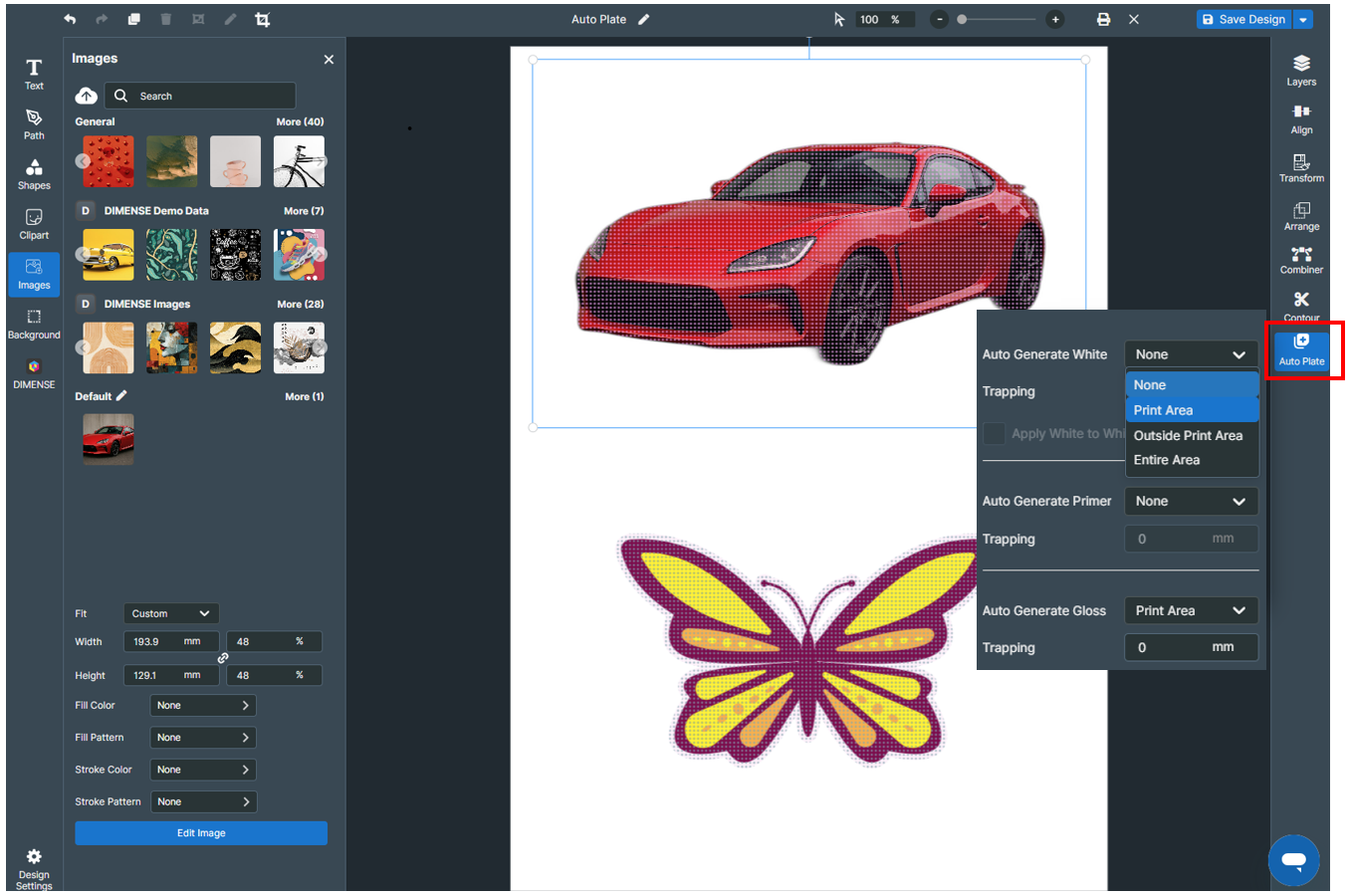Image resolution: width=1352 pixels, height=896 pixels.
Task: Open the Clipart library
Action: [34, 224]
